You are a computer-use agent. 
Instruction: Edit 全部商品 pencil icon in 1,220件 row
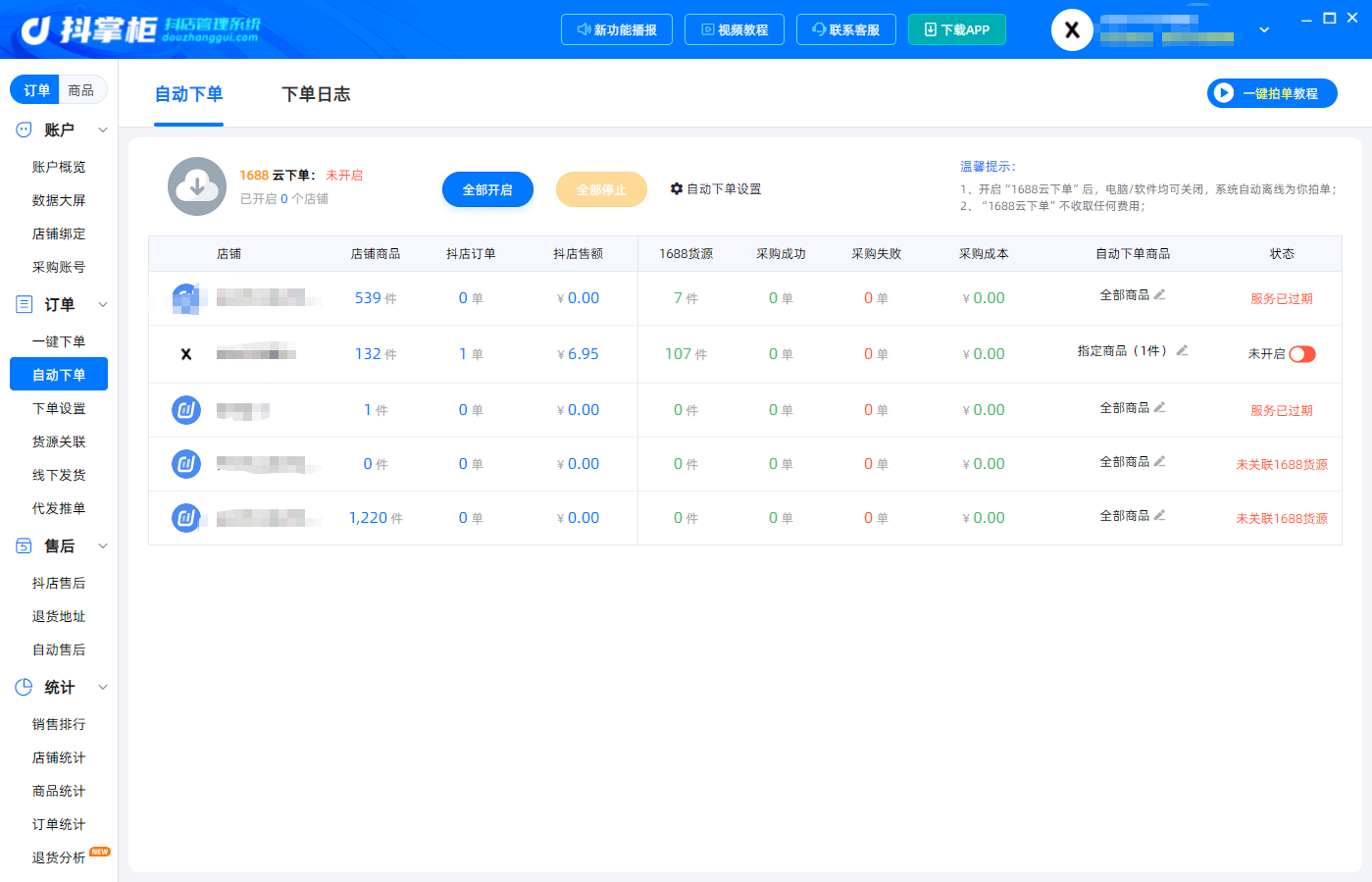point(1159,515)
